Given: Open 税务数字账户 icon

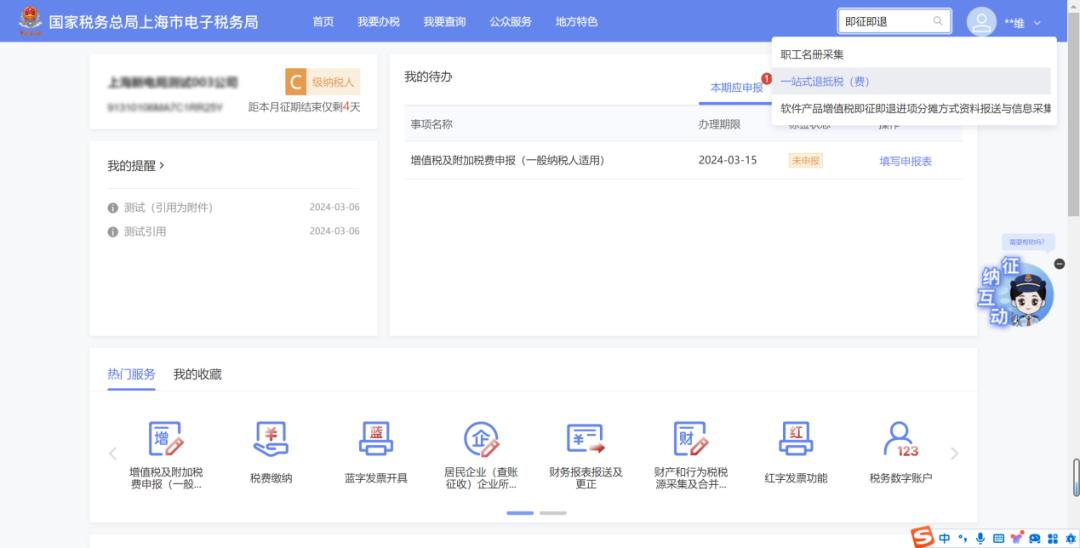Looking at the screenshot, I should tap(901, 439).
